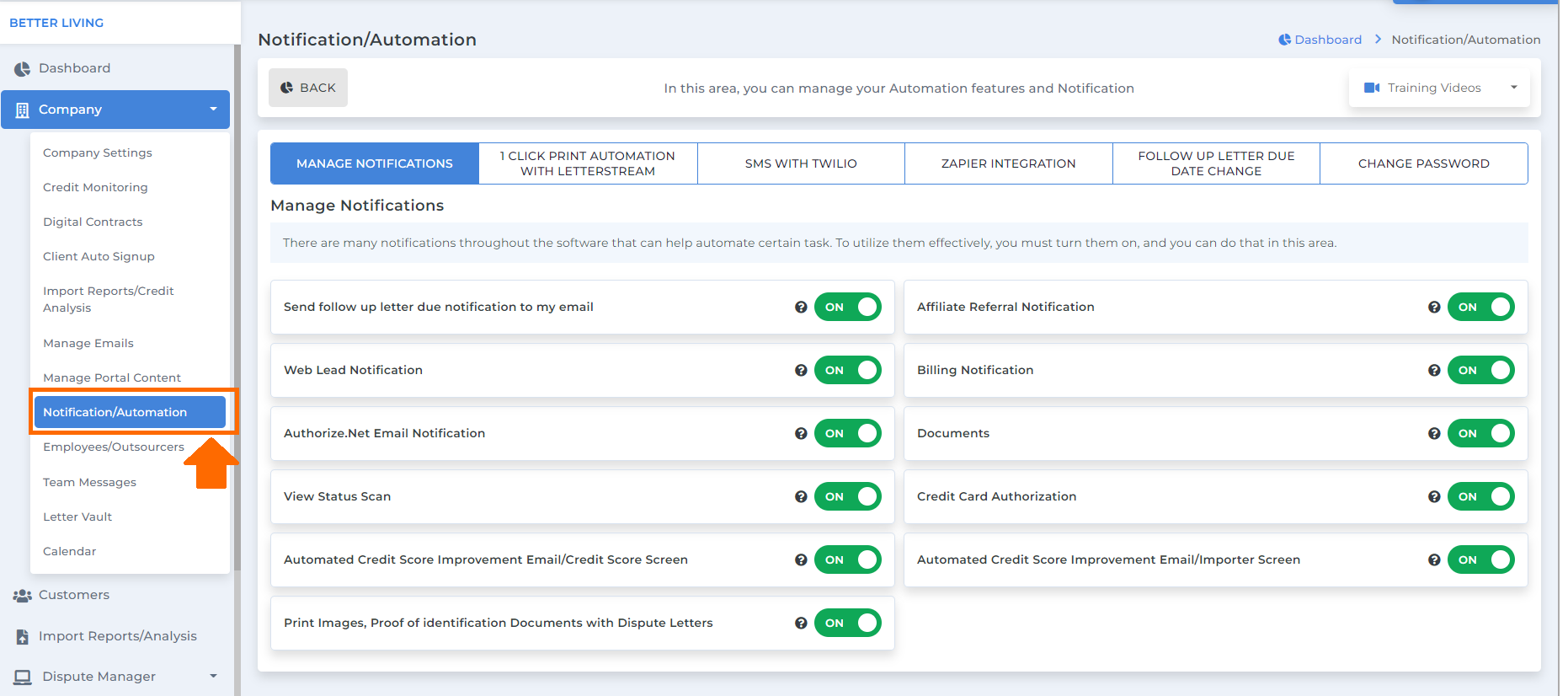Toggle the Documents notification switch
The height and width of the screenshot is (696, 1568).
click(1480, 433)
